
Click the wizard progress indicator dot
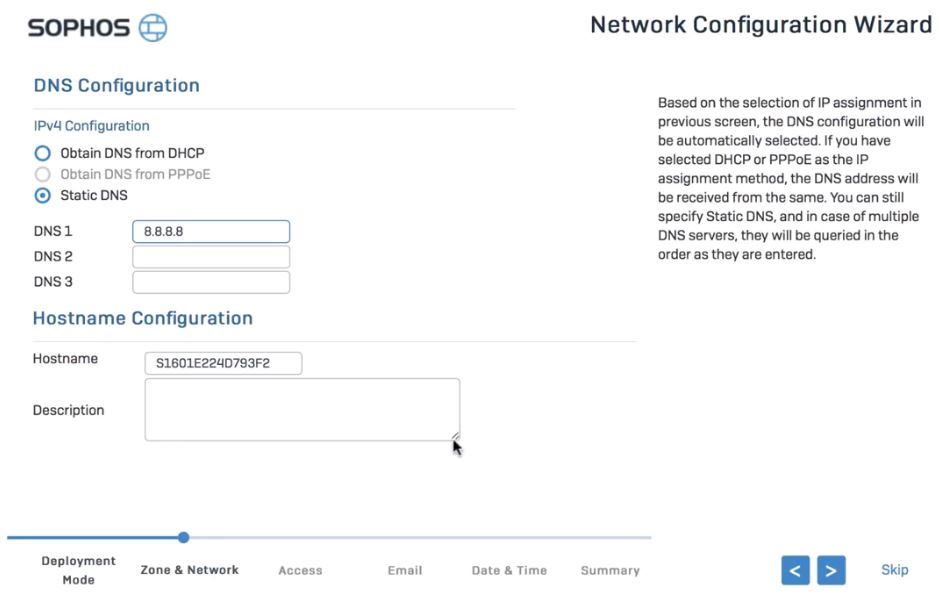(183, 536)
